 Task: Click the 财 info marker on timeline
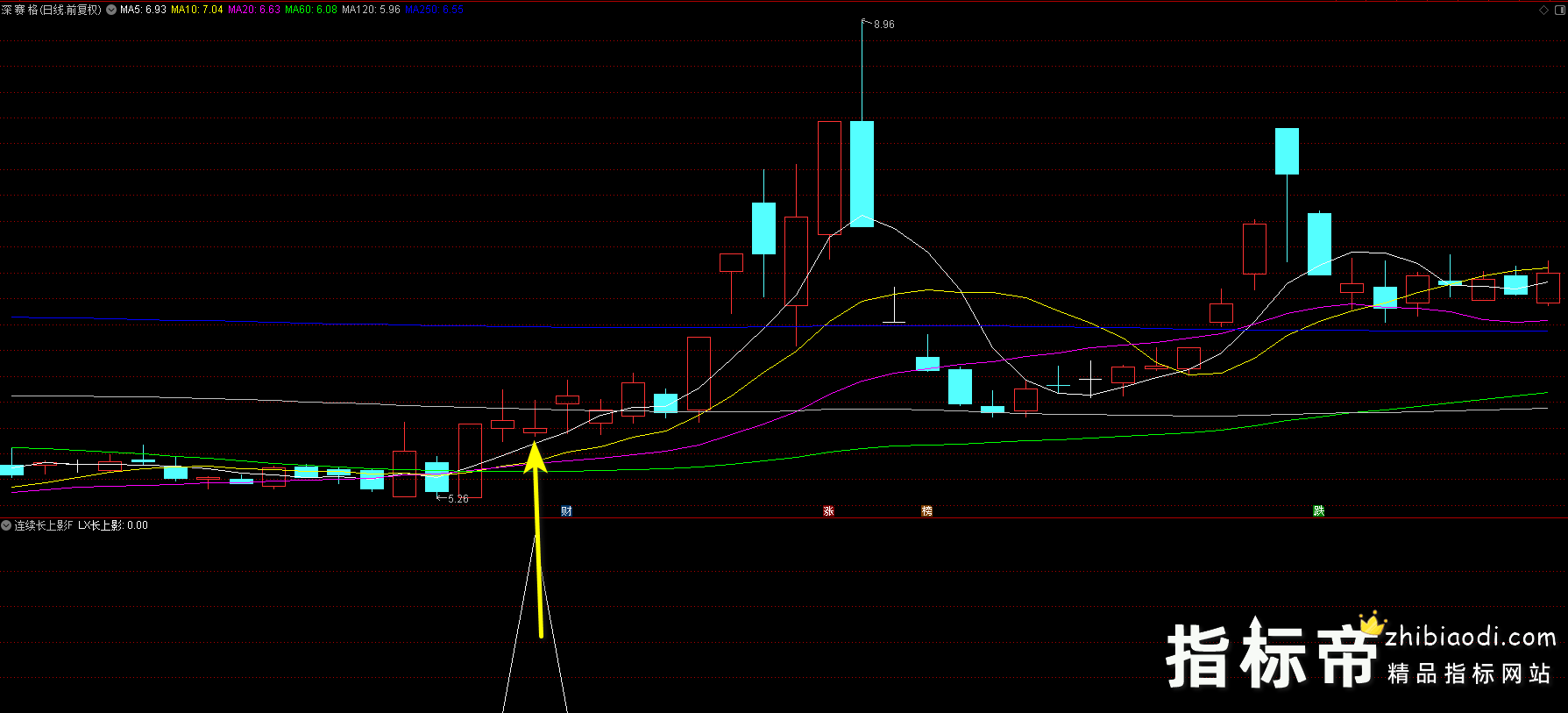point(566,511)
